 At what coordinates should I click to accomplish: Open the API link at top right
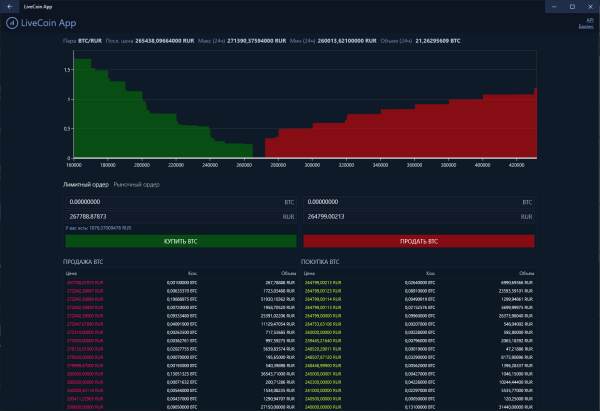(589, 18)
